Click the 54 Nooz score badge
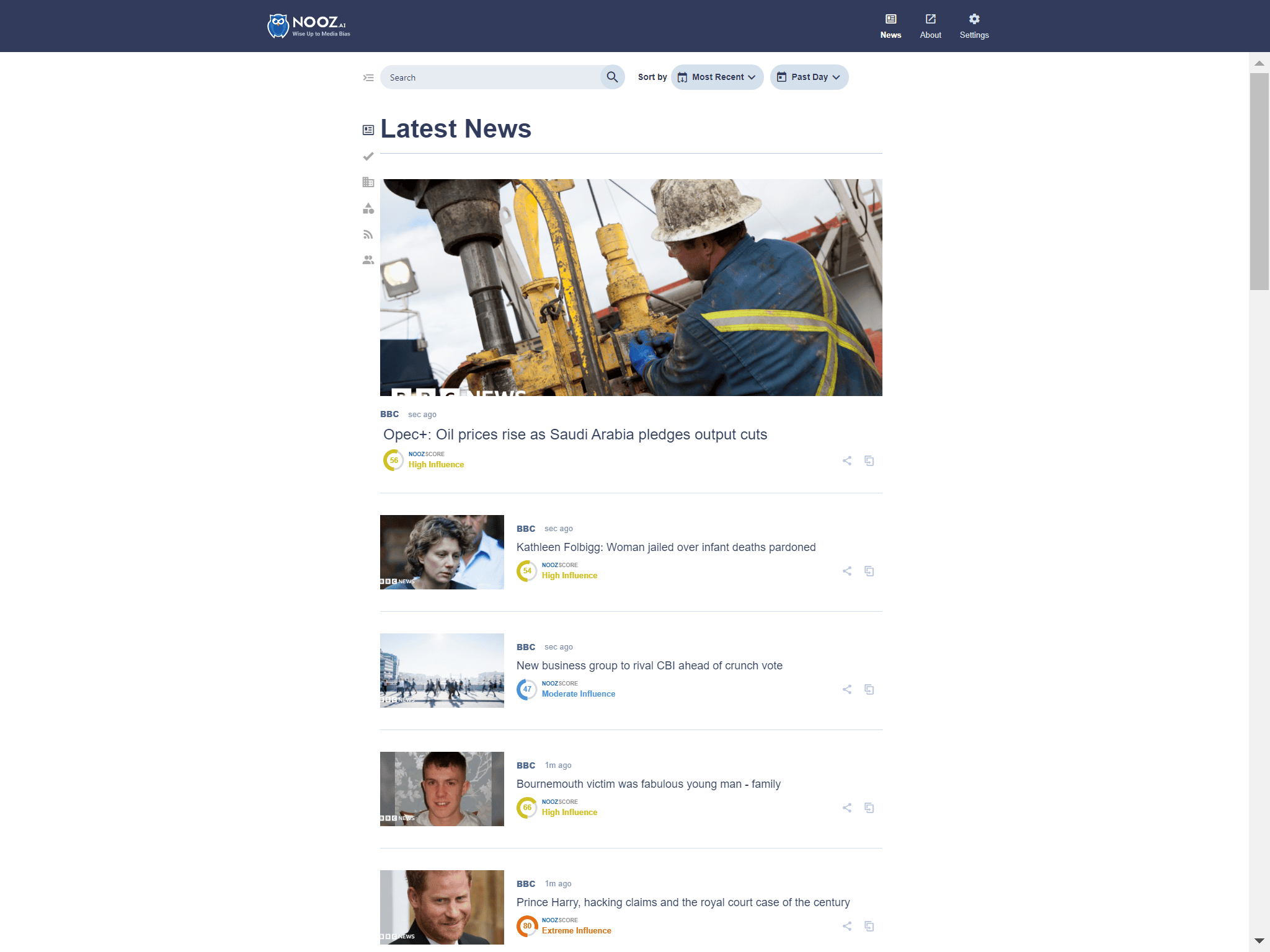The height and width of the screenshot is (952, 1270). (x=527, y=571)
